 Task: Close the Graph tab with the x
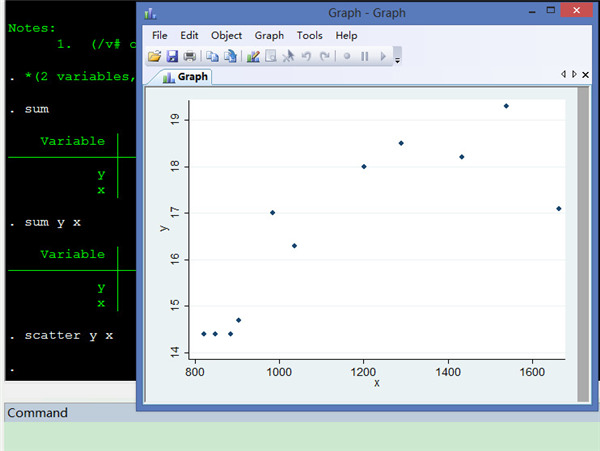click(584, 75)
